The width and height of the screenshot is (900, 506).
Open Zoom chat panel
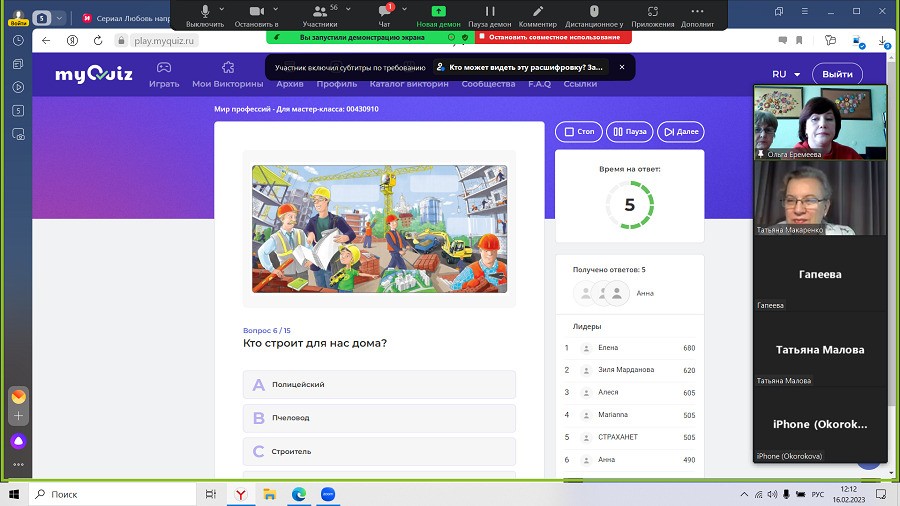385,14
